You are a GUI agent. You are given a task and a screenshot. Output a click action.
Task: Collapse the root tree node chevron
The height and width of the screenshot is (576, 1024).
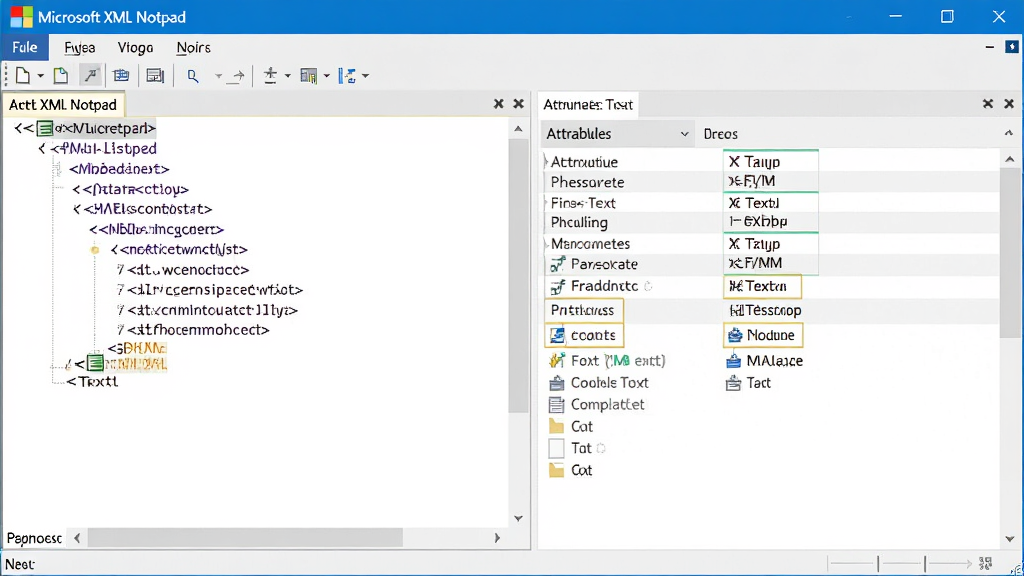click(19, 129)
